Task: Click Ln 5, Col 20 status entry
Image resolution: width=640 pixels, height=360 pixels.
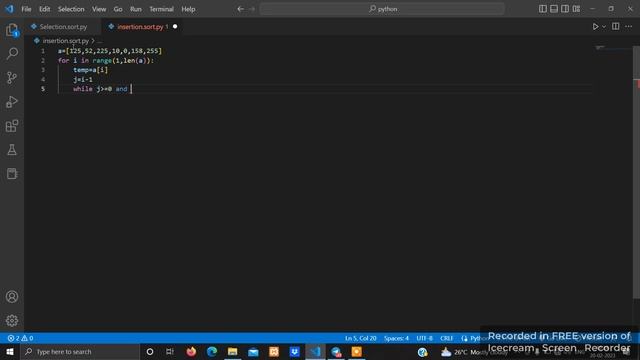Action: point(361,338)
